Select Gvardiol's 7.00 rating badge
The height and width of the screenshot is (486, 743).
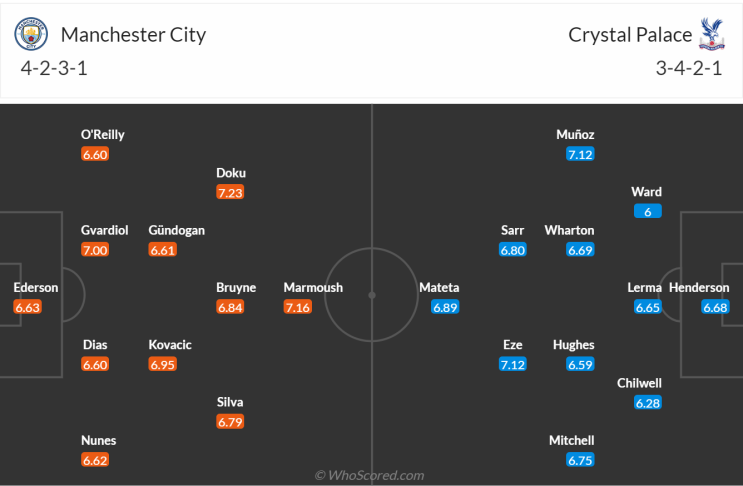pyautogui.click(x=95, y=250)
